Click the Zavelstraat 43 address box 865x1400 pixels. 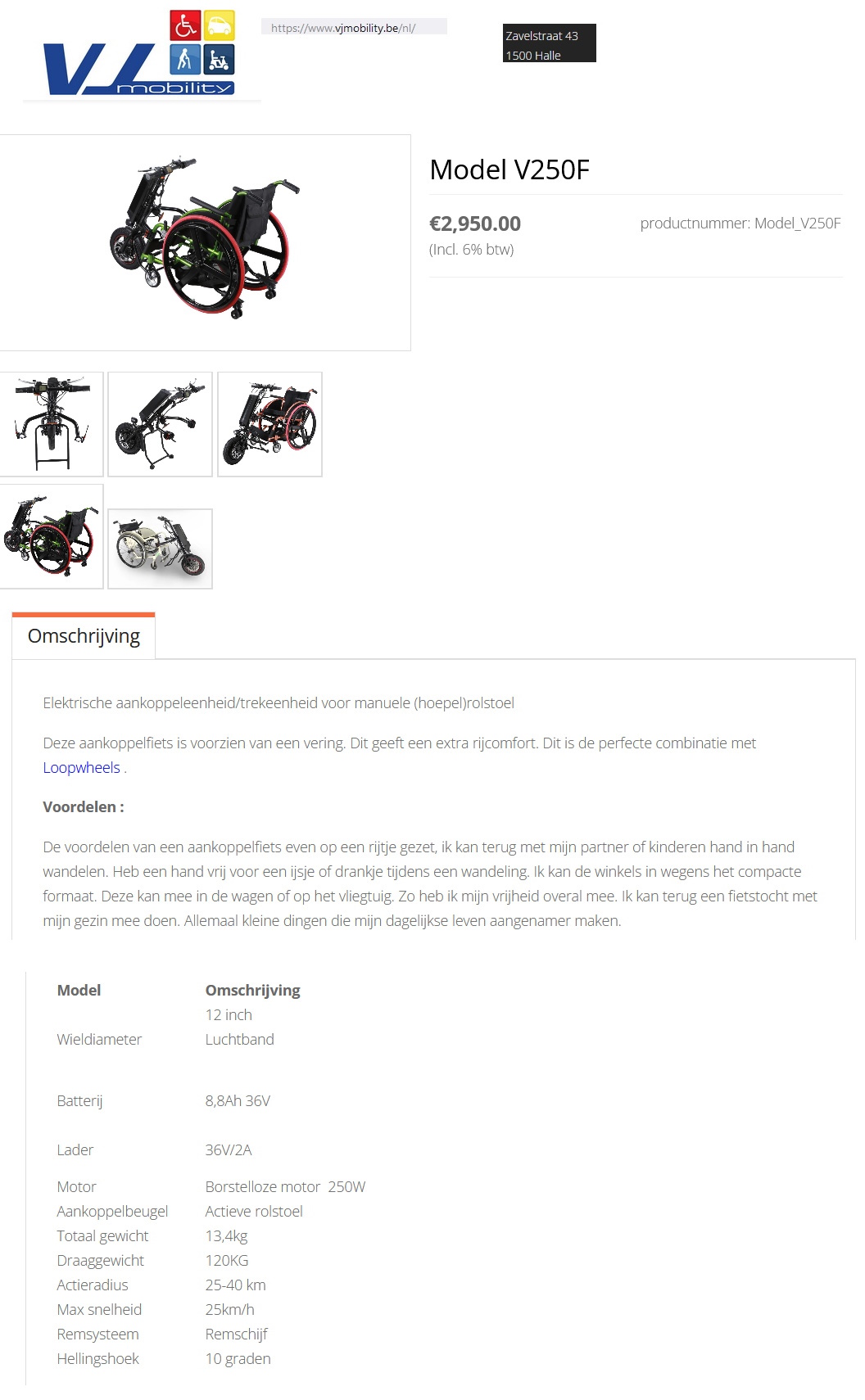(x=549, y=43)
